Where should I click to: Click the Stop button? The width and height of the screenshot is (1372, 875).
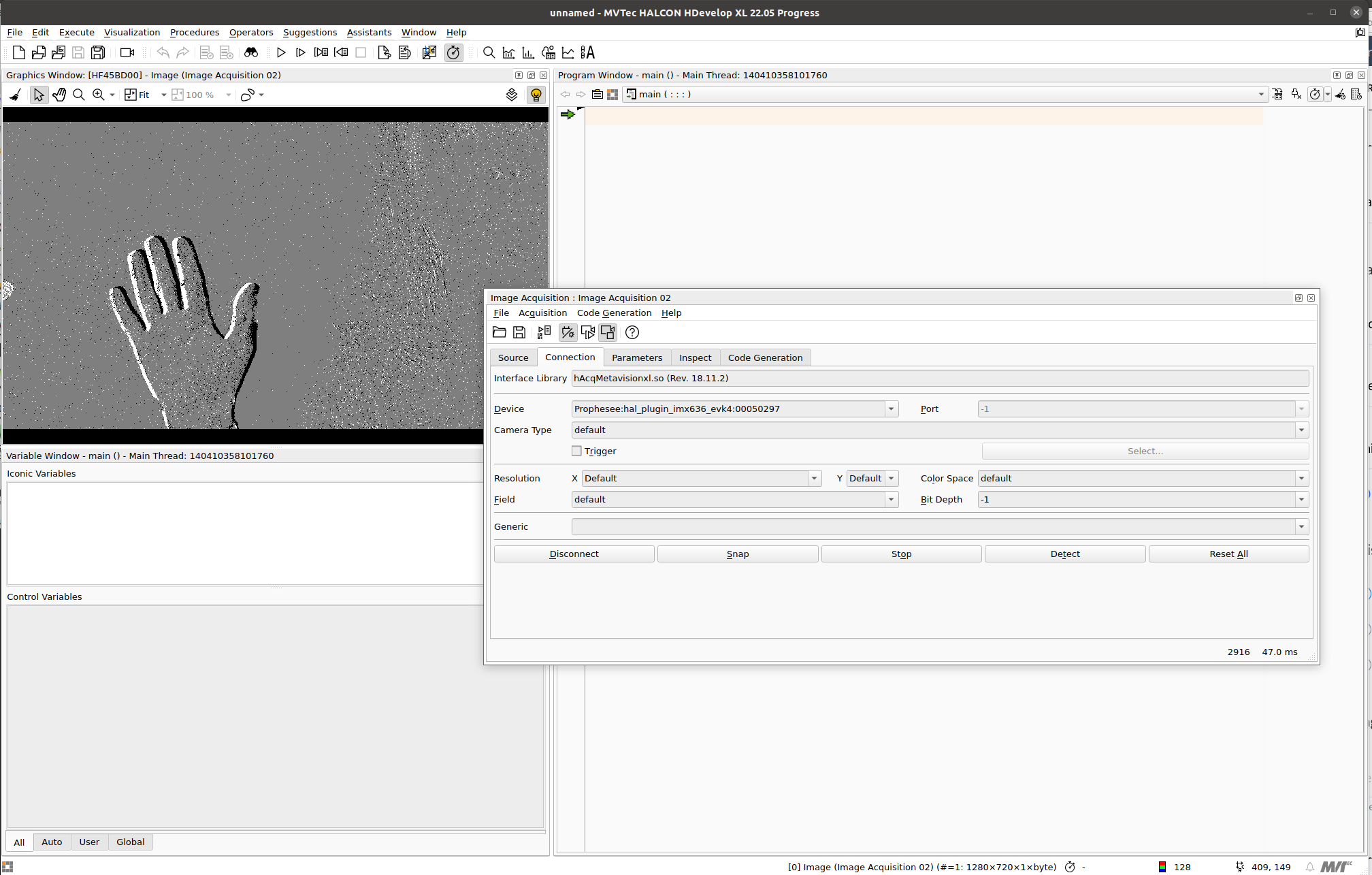pos(901,554)
